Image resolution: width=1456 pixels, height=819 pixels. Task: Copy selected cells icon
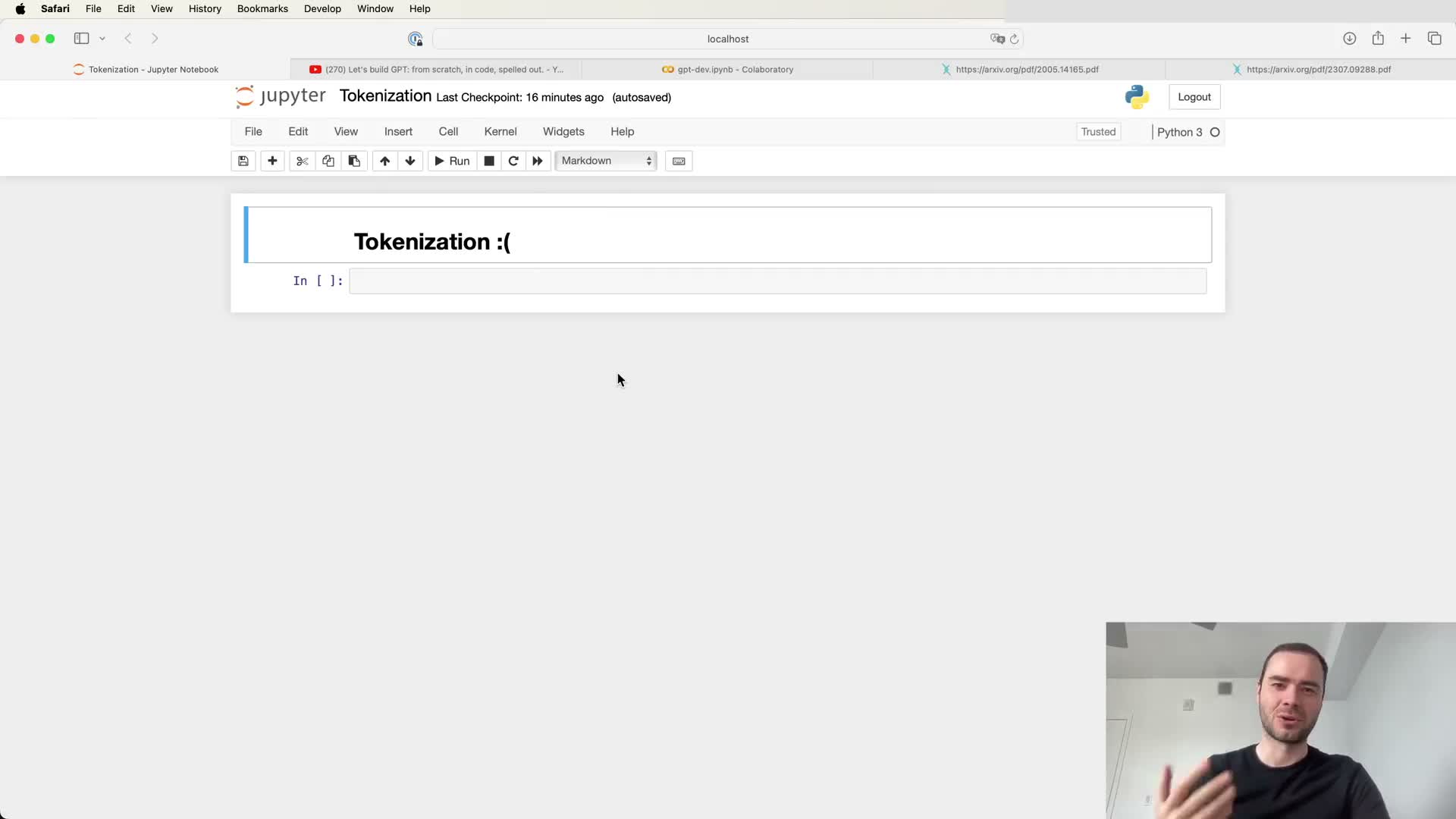[x=328, y=161]
